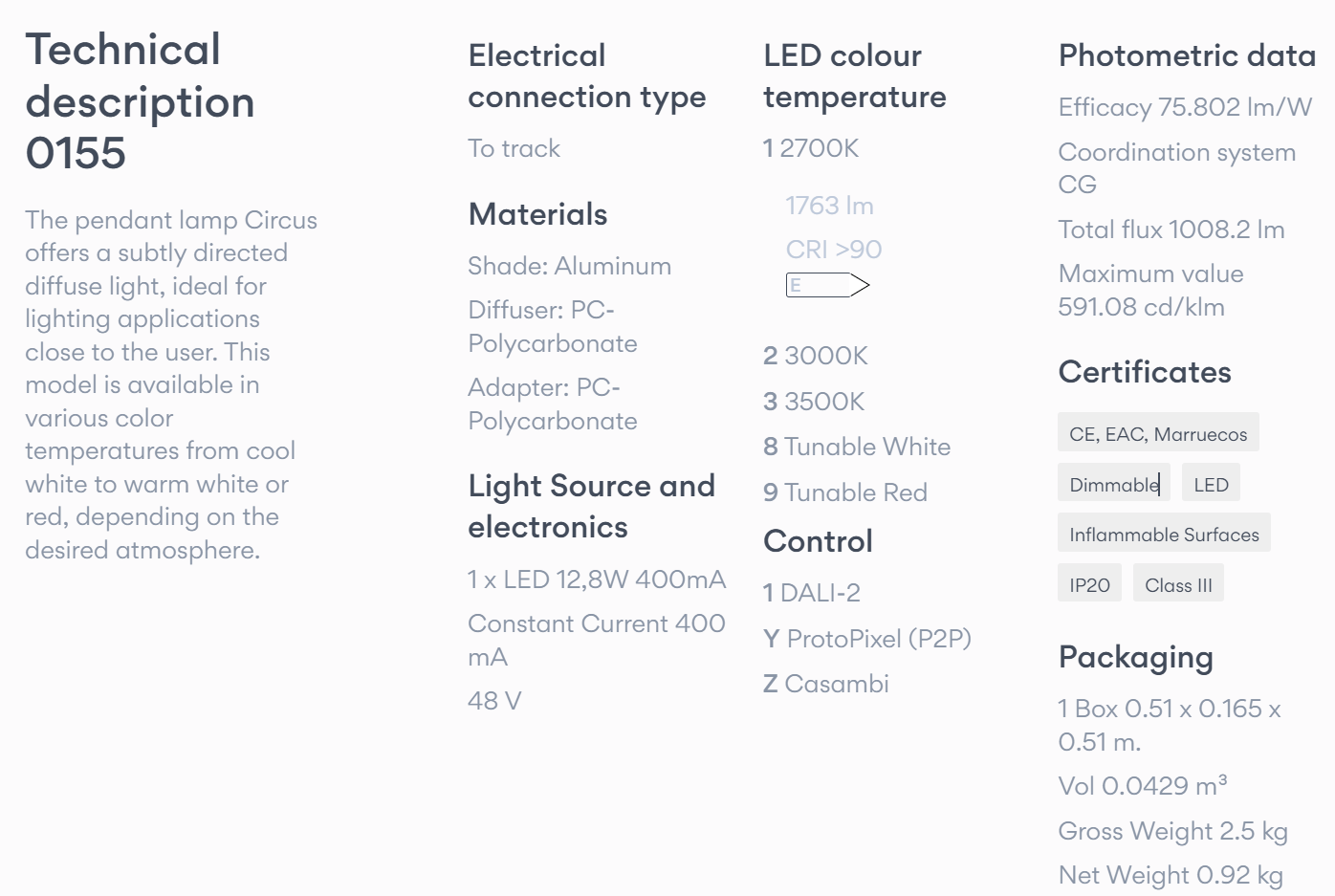Image resolution: width=1335 pixels, height=896 pixels.
Task: Click the CE, EAC, Marruecos certificate tag
Action: [x=1158, y=434]
